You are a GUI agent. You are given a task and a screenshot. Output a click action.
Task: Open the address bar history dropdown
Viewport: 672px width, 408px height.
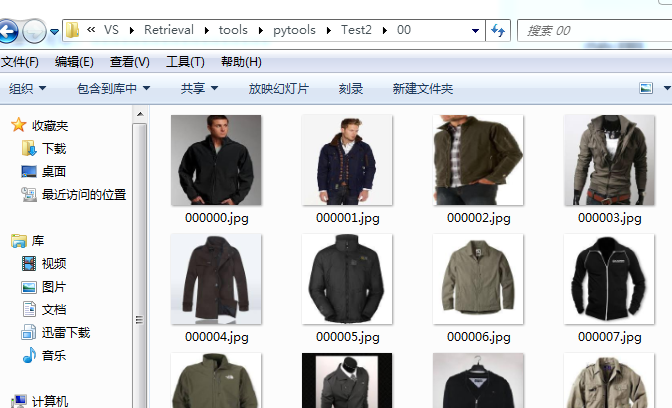[x=475, y=31]
